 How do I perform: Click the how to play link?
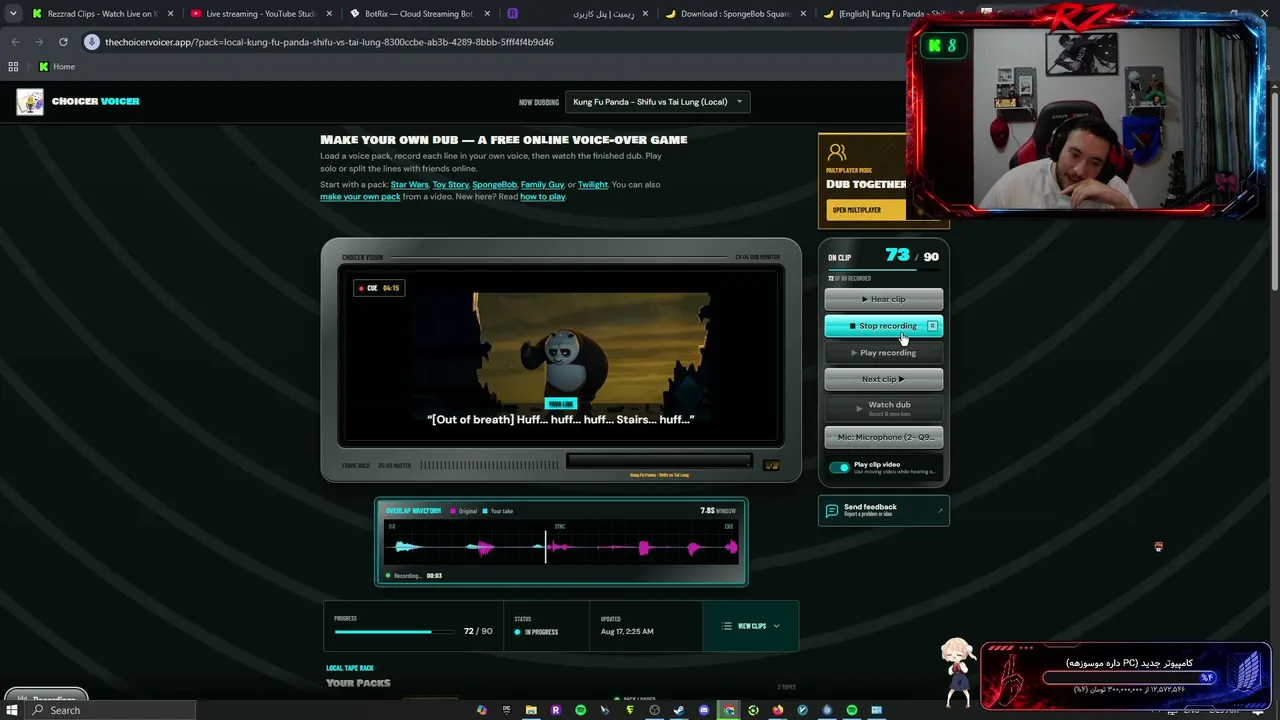tap(542, 197)
